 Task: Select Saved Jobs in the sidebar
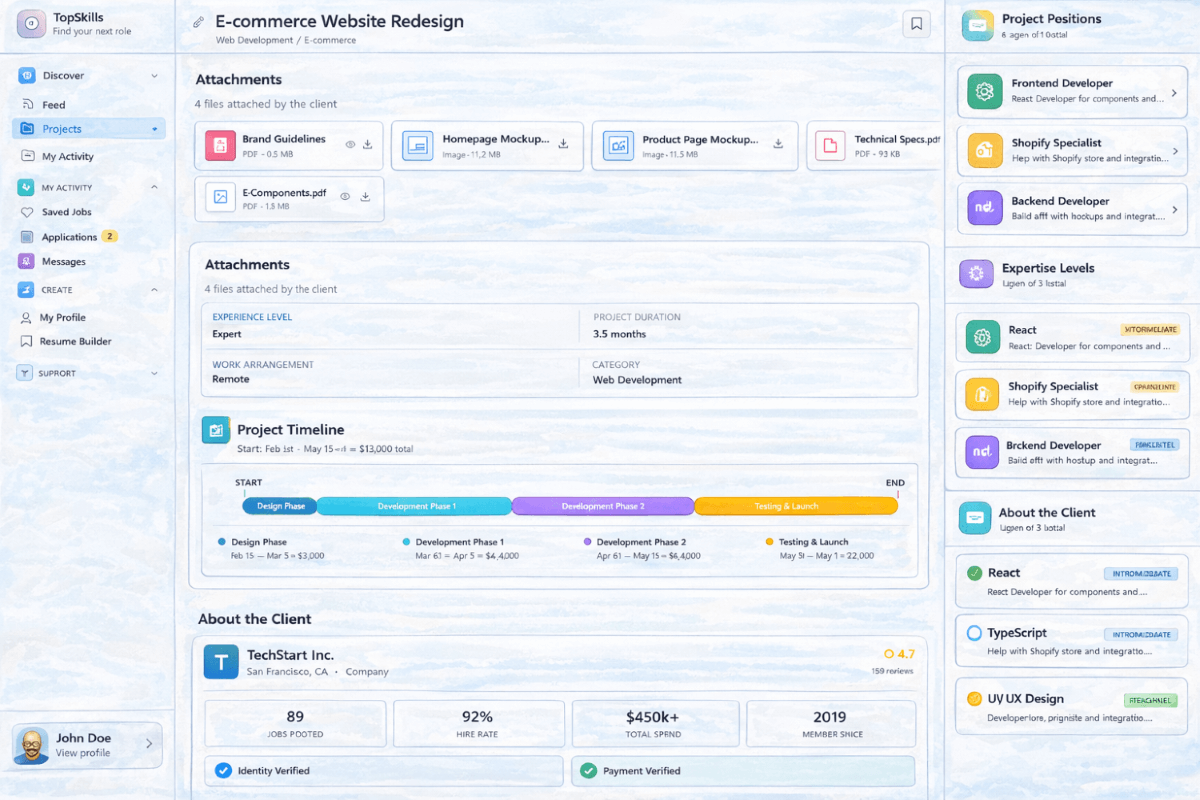click(x=66, y=211)
